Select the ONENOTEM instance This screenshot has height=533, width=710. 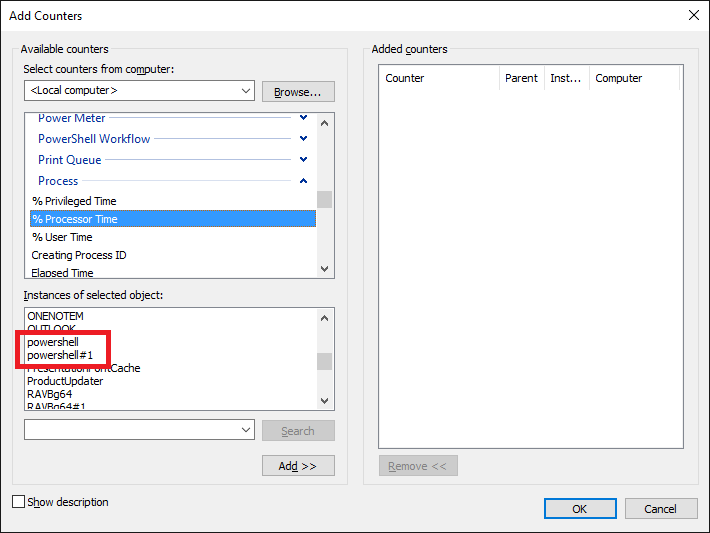tap(55, 316)
